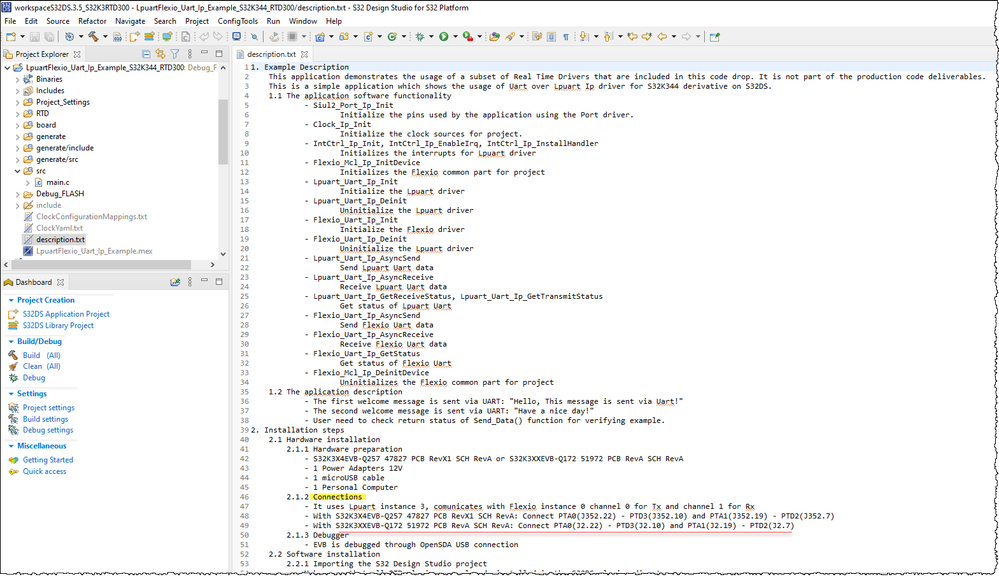Toggle Link with Editor in Project Explorer

coord(161,54)
